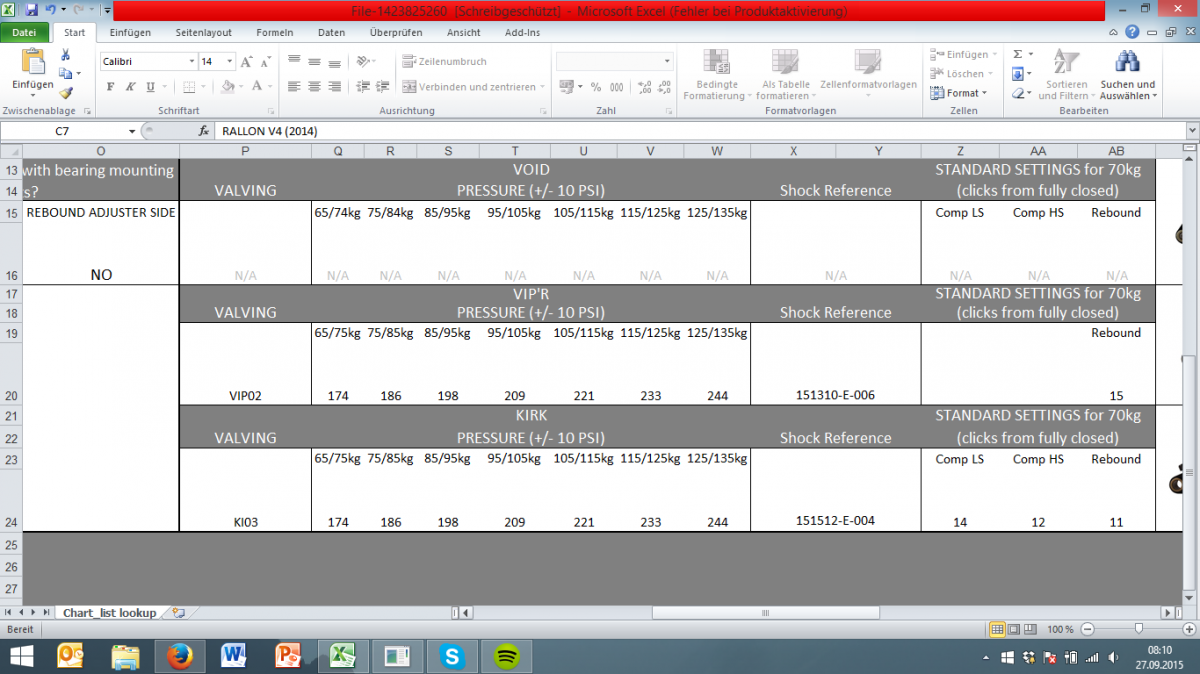Click the fx insert function icon
Image resolution: width=1200 pixels, height=674 pixels.
[204, 131]
